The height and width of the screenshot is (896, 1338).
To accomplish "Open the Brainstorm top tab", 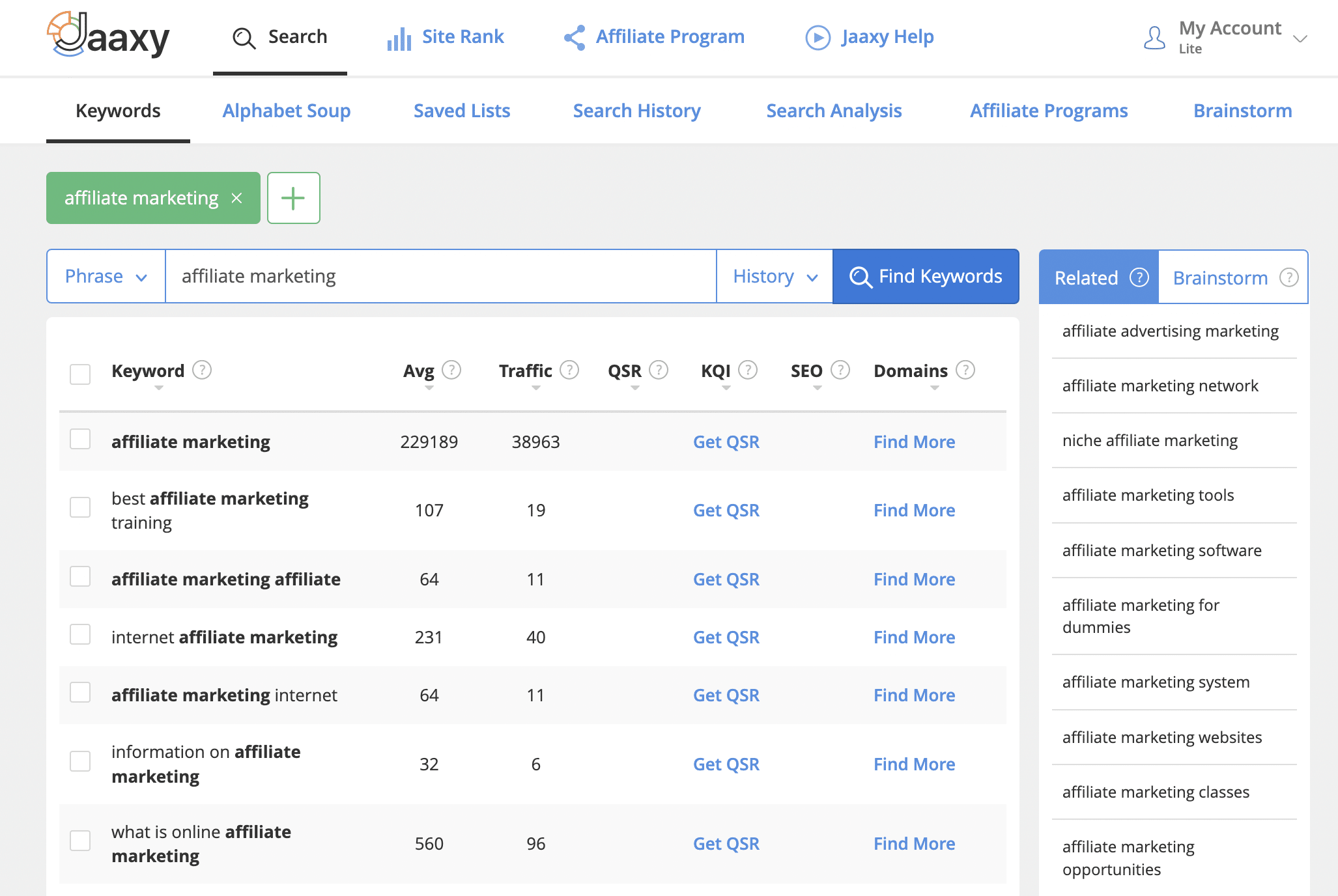I will (1243, 111).
